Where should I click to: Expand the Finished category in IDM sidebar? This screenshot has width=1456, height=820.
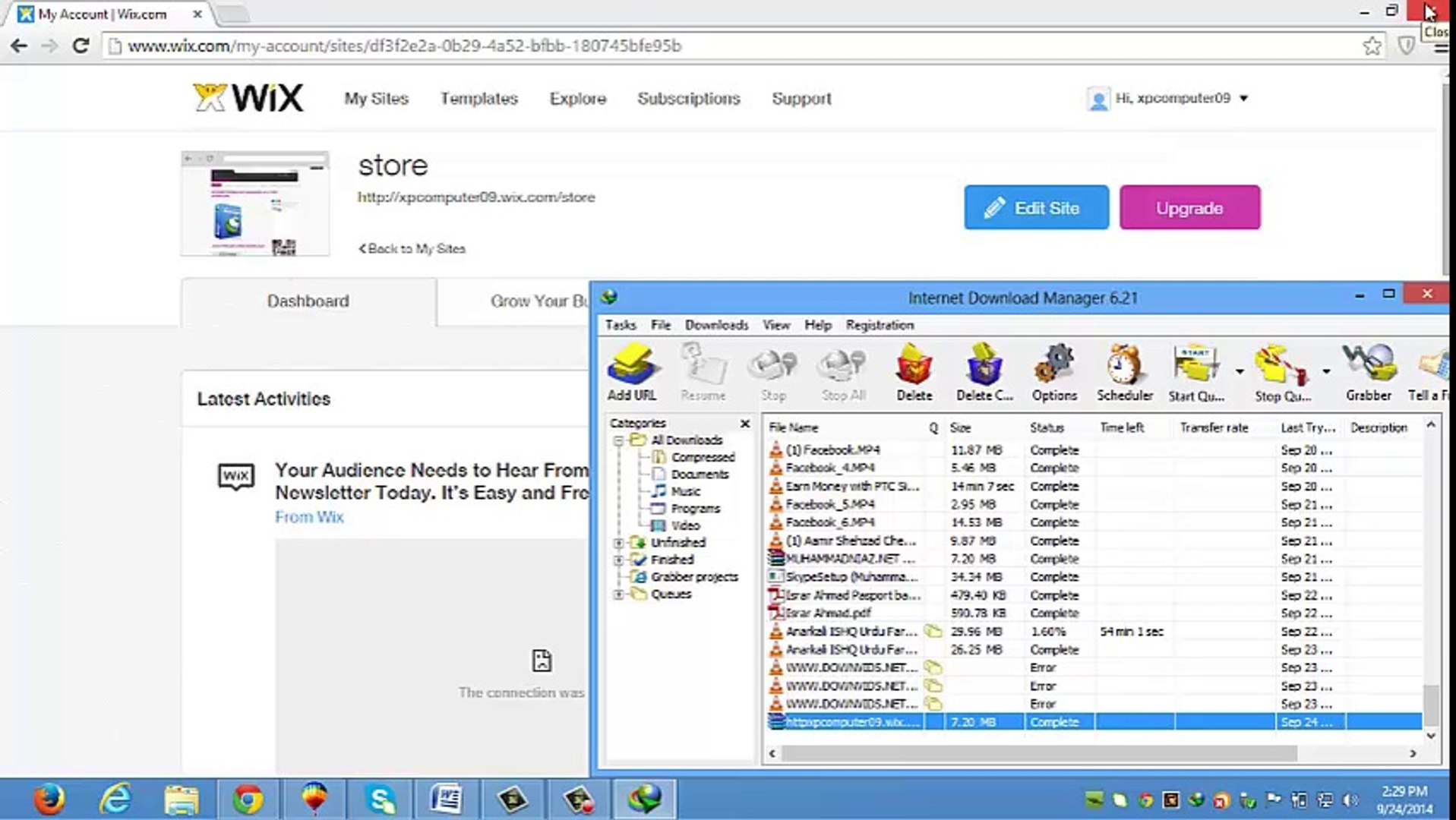click(x=618, y=560)
